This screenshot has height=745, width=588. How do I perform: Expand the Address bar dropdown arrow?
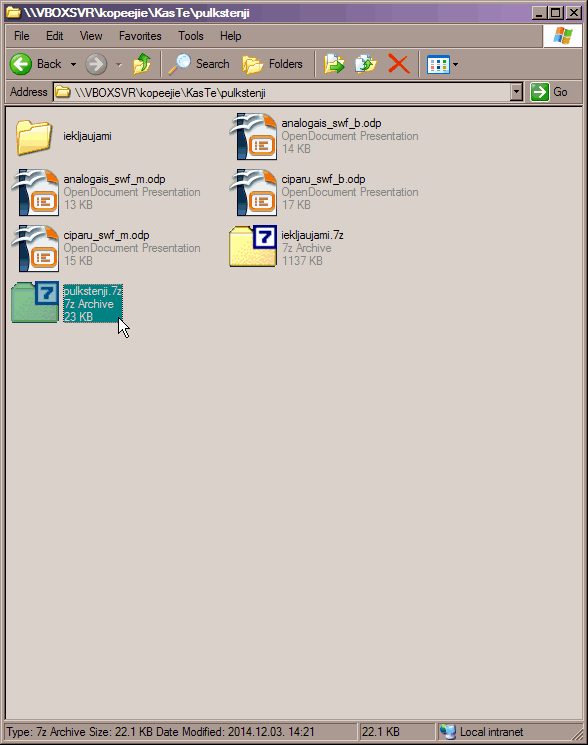[516, 92]
